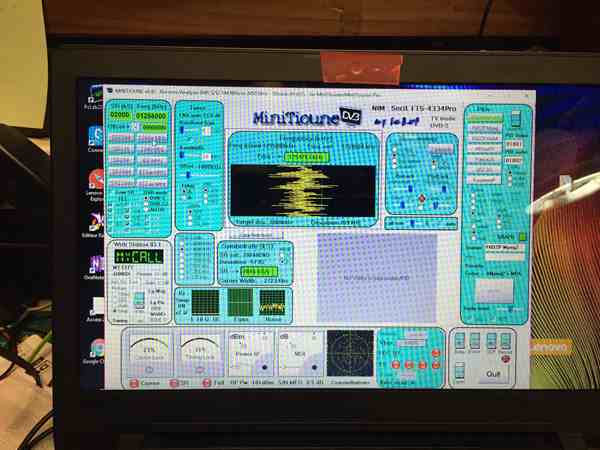Viewport: 600px width, 450px height.
Task: Click the video preview area
Action: (x=377, y=278)
